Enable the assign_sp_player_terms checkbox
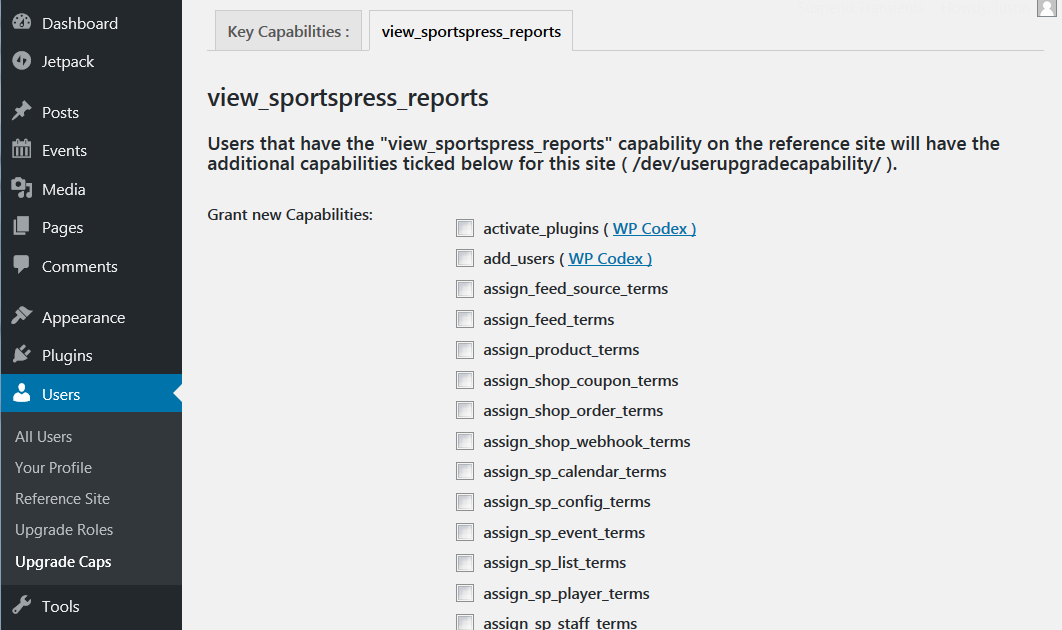 pyautogui.click(x=465, y=593)
